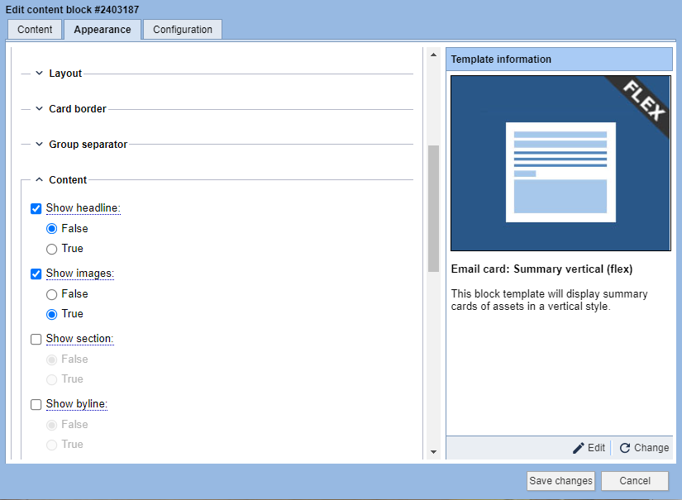The width and height of the screenshot is (682, 500).
Task: Collapse the Content section
Action: (x=39, y=180)
